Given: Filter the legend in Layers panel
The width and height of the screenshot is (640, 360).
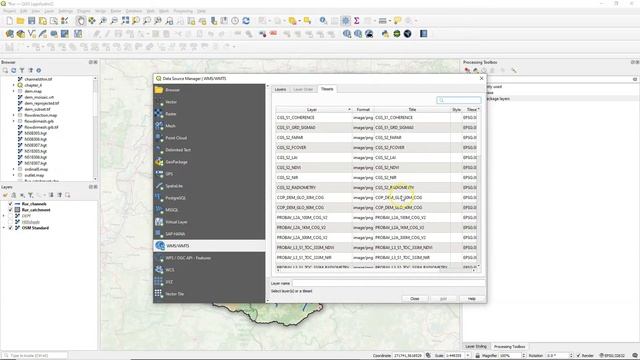Looking at the screenshot, I should coord(31,195).
